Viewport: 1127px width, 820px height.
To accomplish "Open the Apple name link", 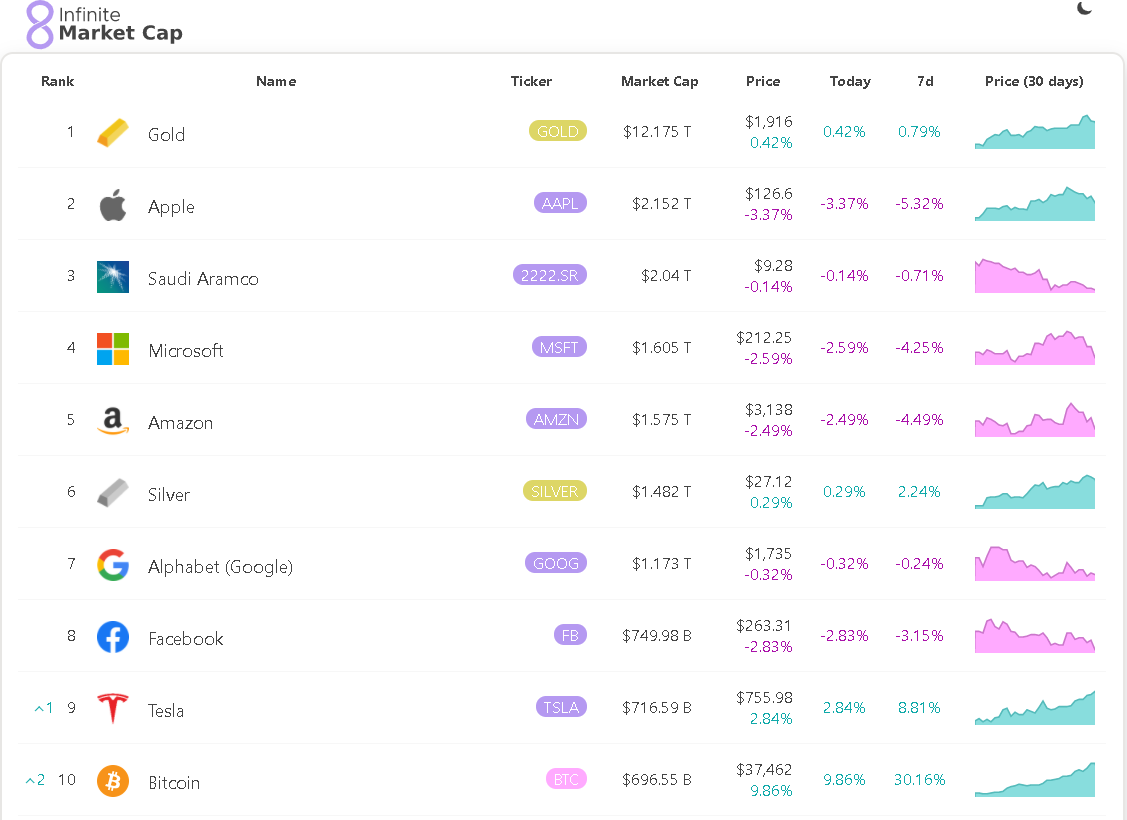I will (x=171, y=207).
